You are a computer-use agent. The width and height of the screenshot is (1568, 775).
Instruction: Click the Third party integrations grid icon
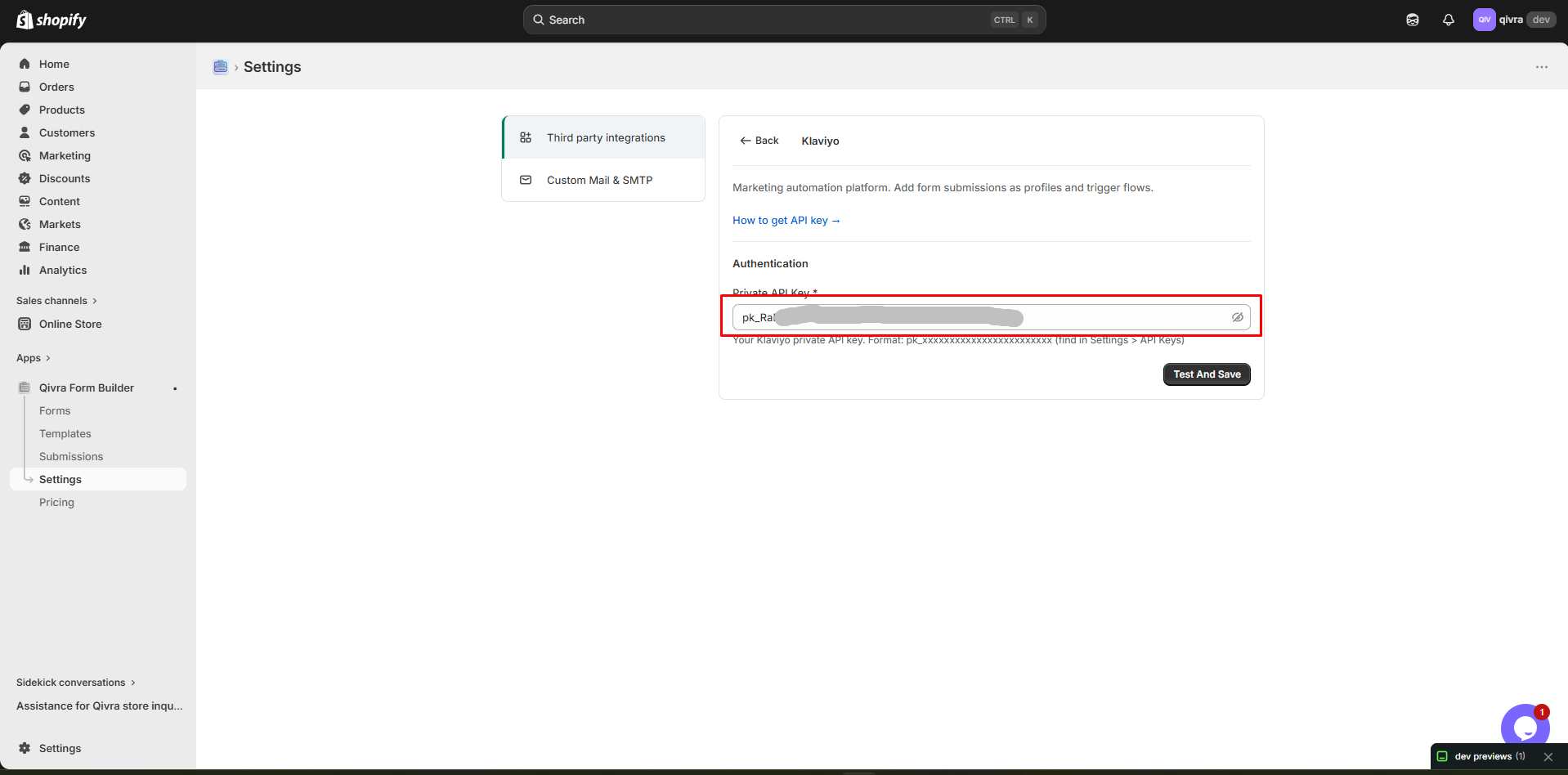pos(526,137)
